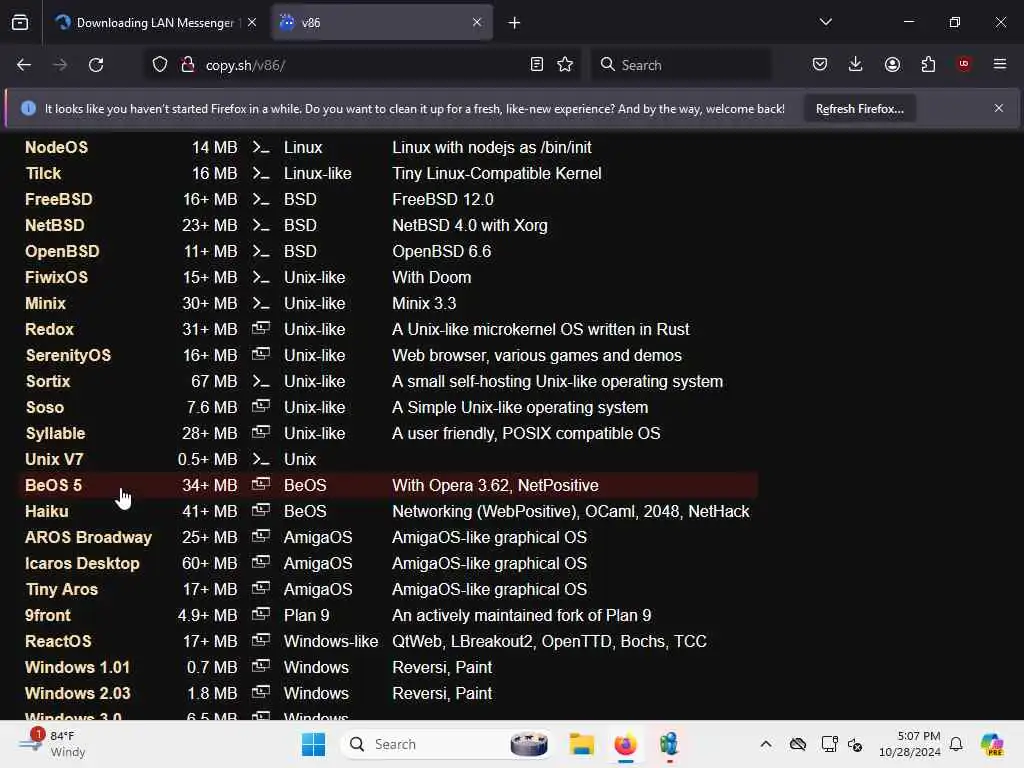Launch Windows 1.01
This screenshot has height=768, width=1024.
(x=77, y=668)
